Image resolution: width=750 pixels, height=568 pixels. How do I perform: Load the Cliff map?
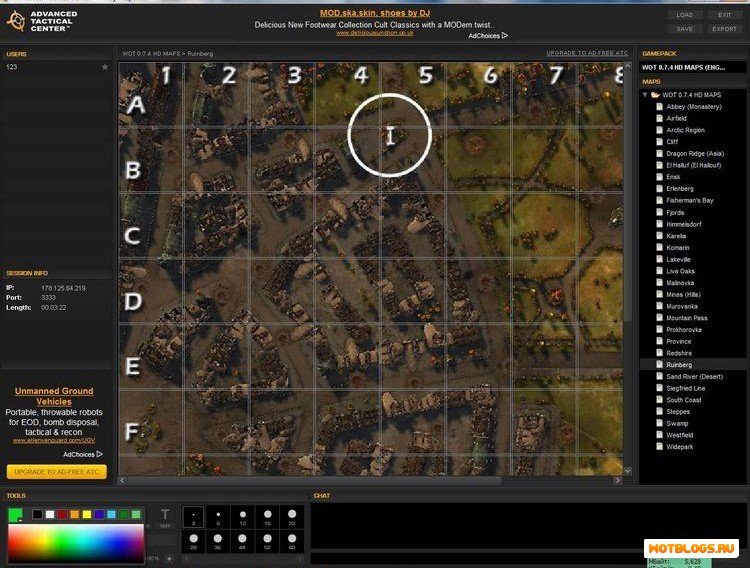click(672, 142)
